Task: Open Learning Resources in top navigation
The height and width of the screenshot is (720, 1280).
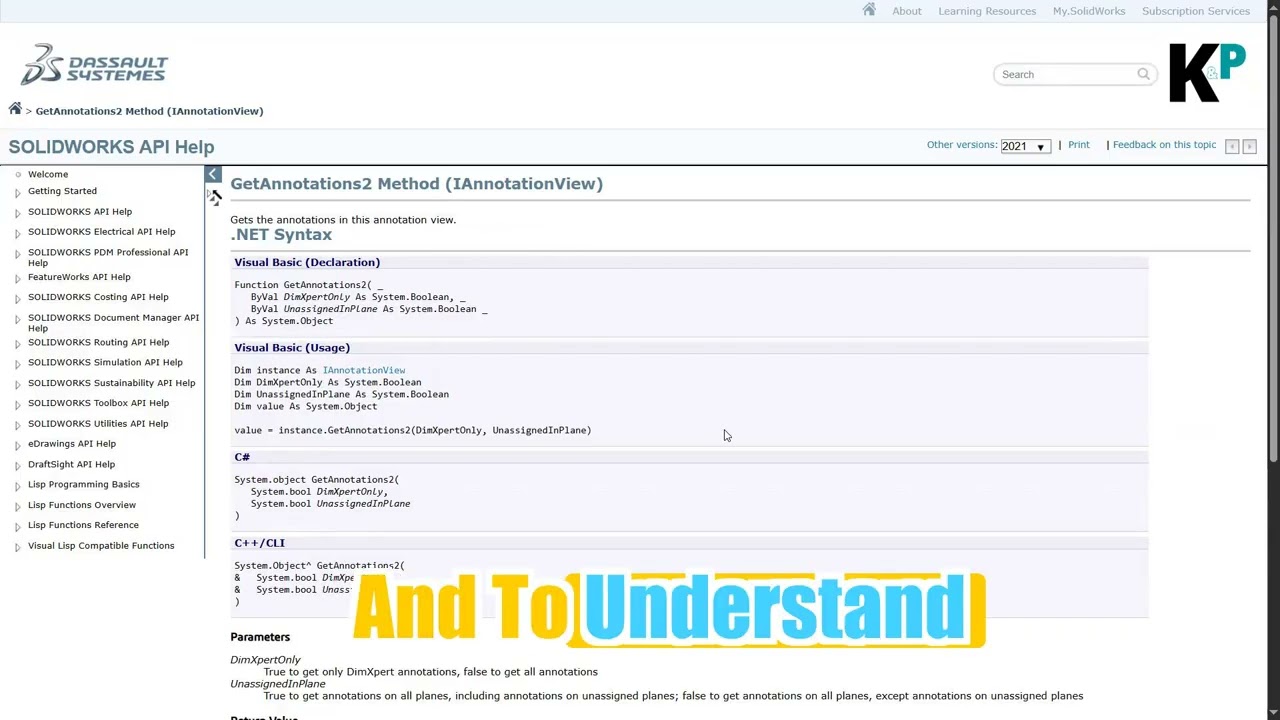Action: pyautogui.click(x=987, y=11)
